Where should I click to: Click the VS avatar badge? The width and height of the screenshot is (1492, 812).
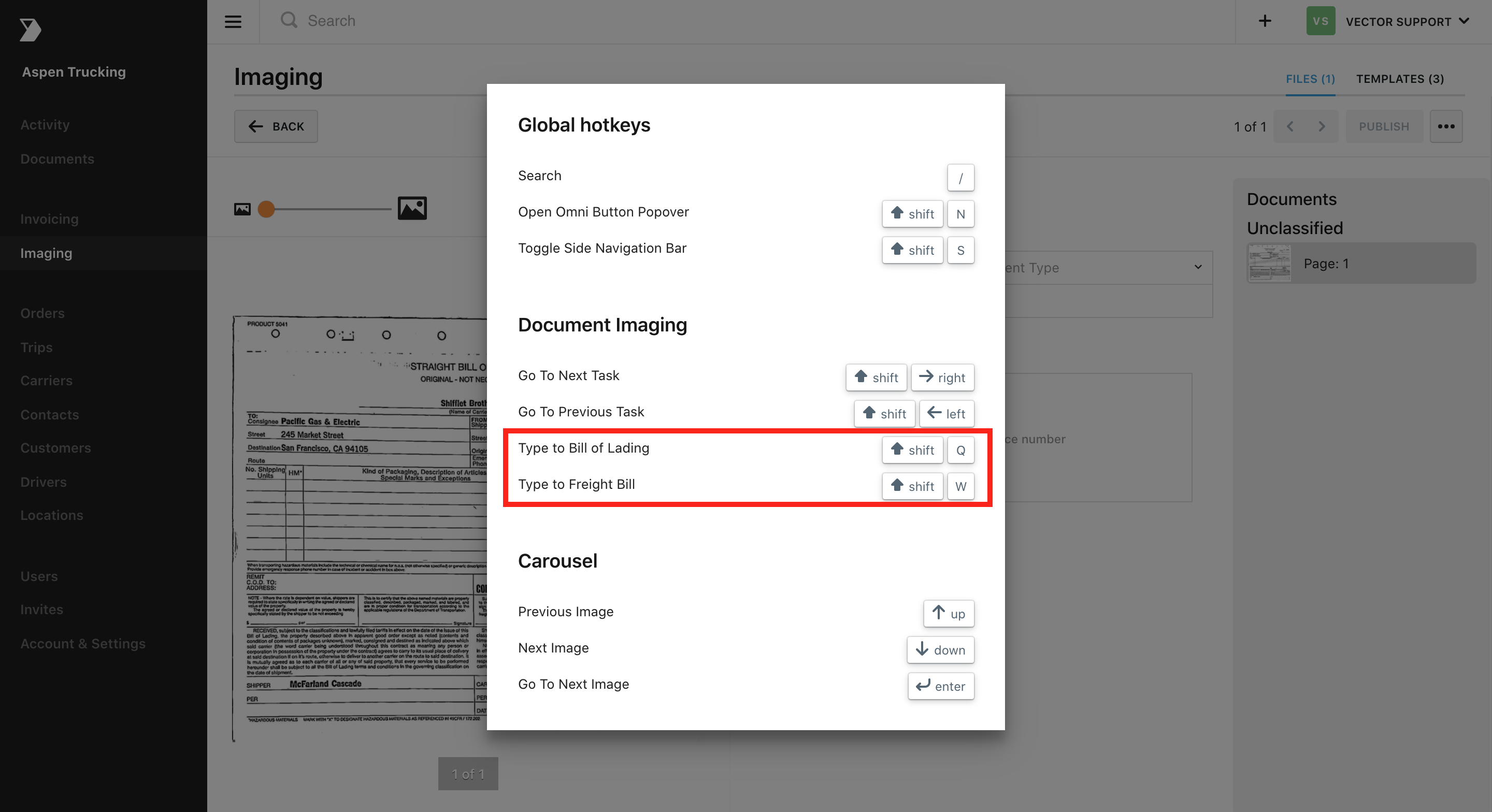[x=1321, y=21]
